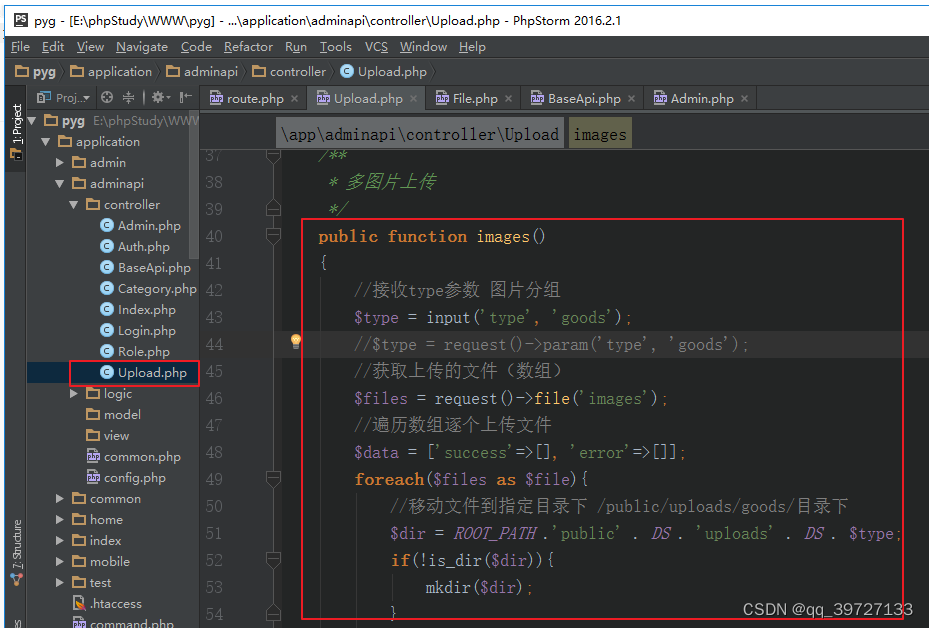Image resolution: width=929 pixels, height=628 pixels.
Task: Expand the mobile folder
Action: [59, 562]
